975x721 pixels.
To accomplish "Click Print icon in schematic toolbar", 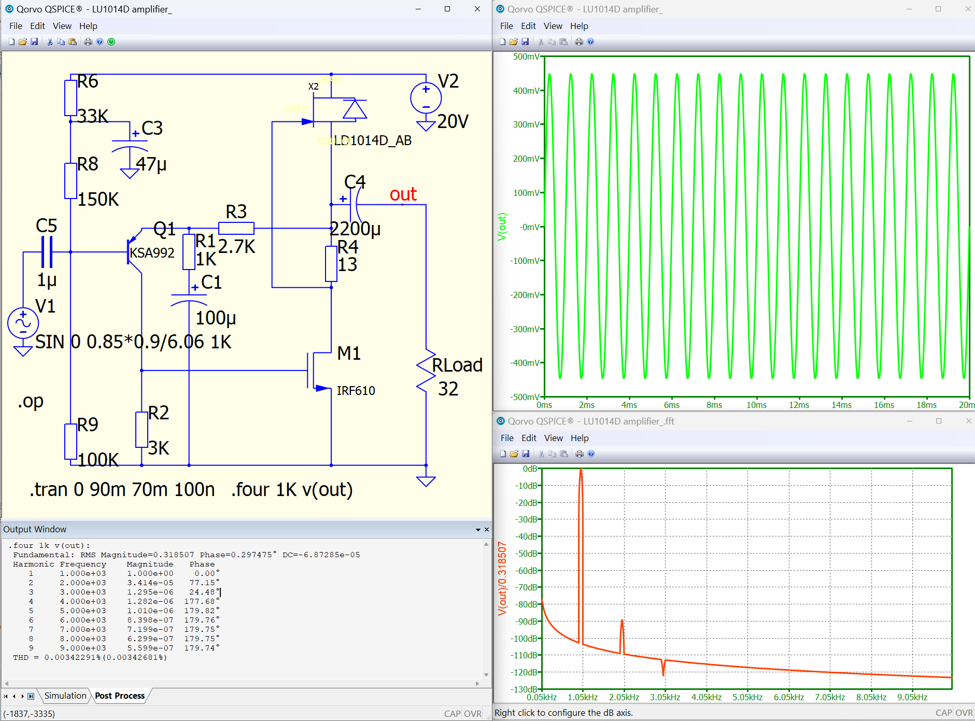I will point(88,42).
